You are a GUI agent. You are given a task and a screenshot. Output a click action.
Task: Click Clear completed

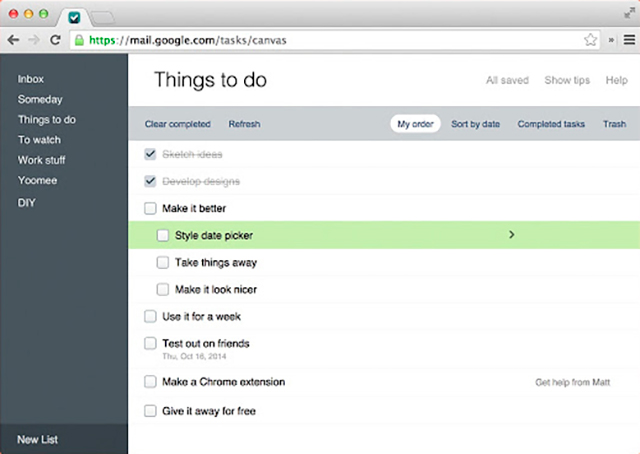click(x=178, y=124)
